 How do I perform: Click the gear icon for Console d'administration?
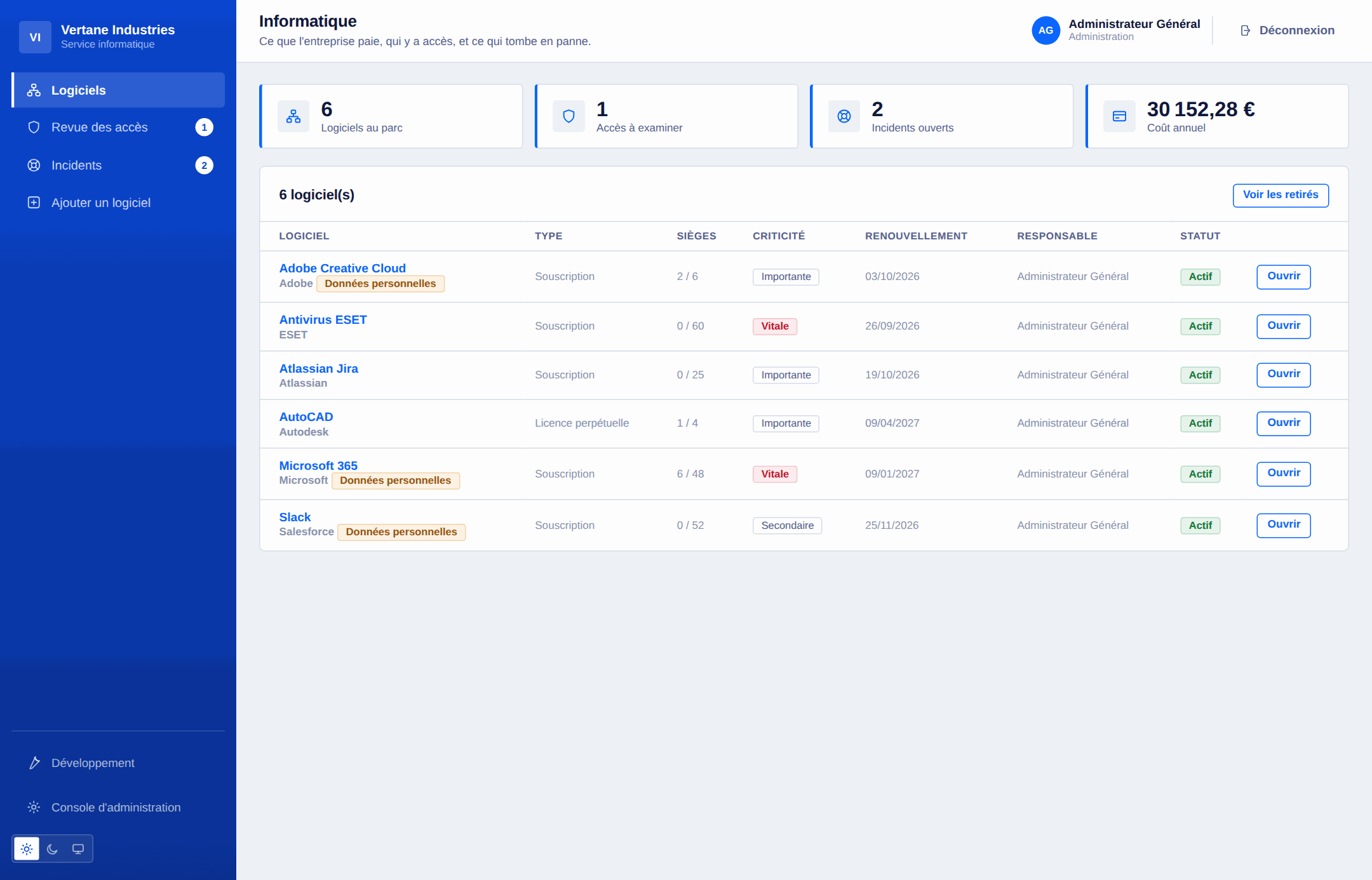(34, 807)
